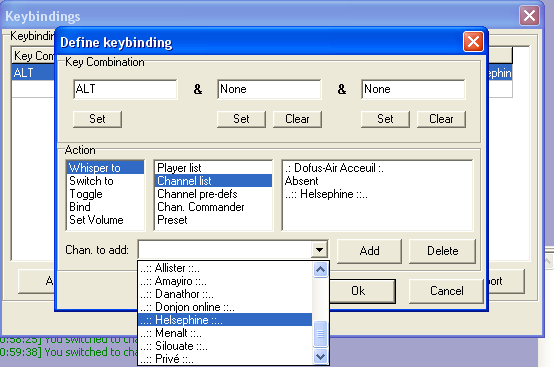Choose Channel pre-defs target

tap(213, 194)
